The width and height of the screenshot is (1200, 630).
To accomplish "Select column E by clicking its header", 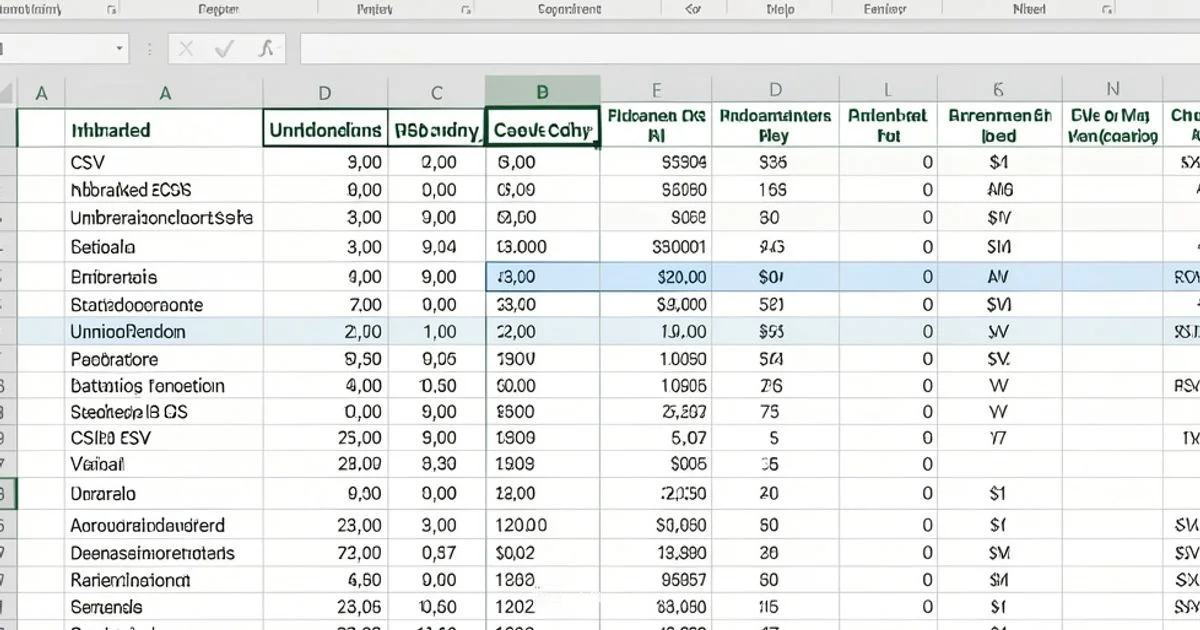I will coord(655,90).
